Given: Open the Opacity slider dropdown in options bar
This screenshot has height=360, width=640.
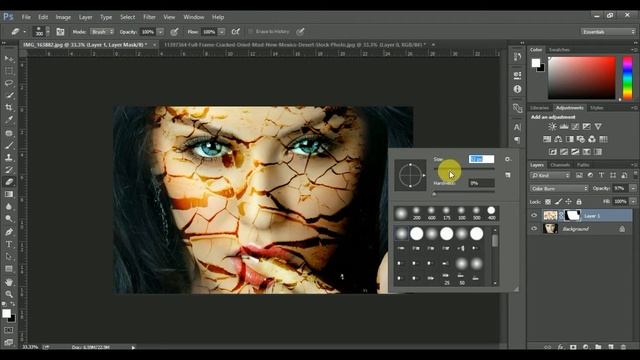Looking at the screenshot, I should (x=160, y=31).
